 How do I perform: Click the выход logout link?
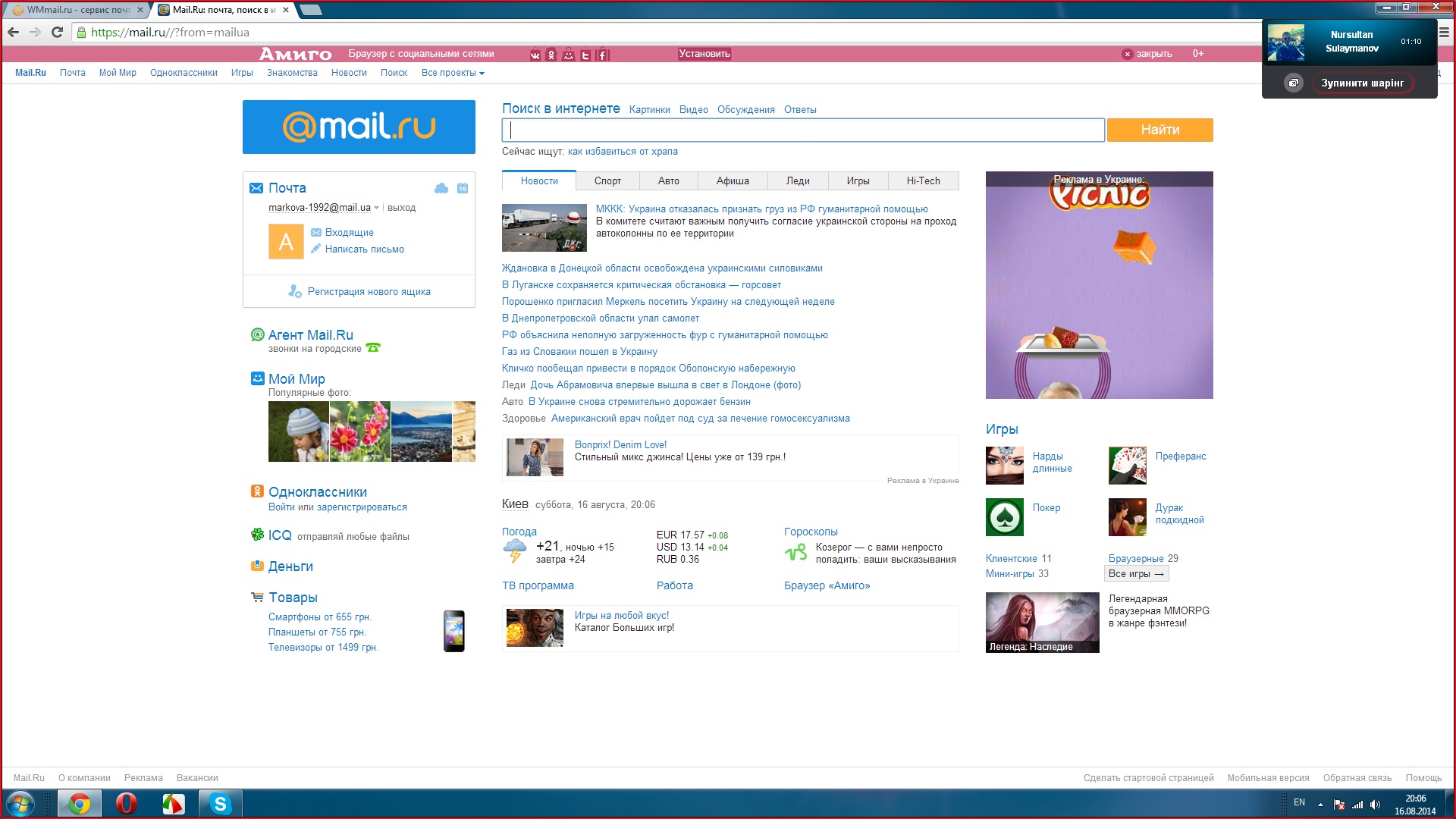pos(401,208)
